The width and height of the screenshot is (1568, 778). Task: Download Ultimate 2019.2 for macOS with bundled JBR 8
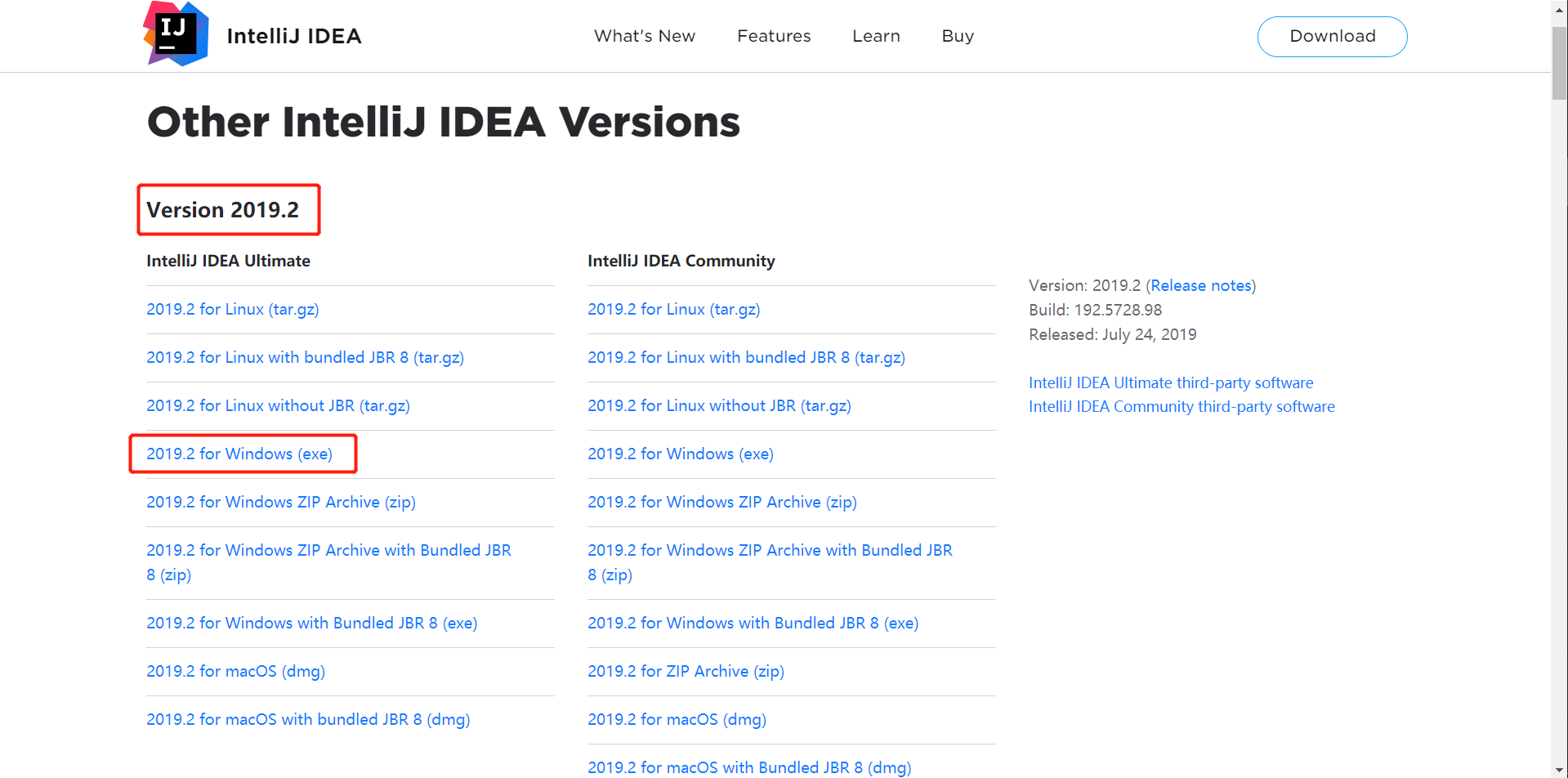[309, 719]
